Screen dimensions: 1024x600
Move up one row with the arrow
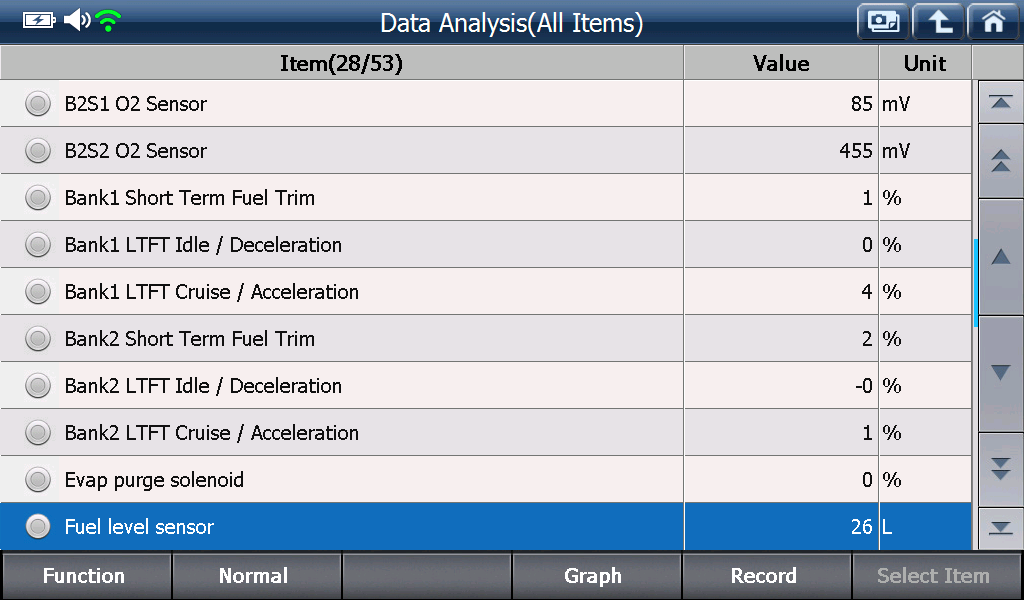(x=1000, y=257)
